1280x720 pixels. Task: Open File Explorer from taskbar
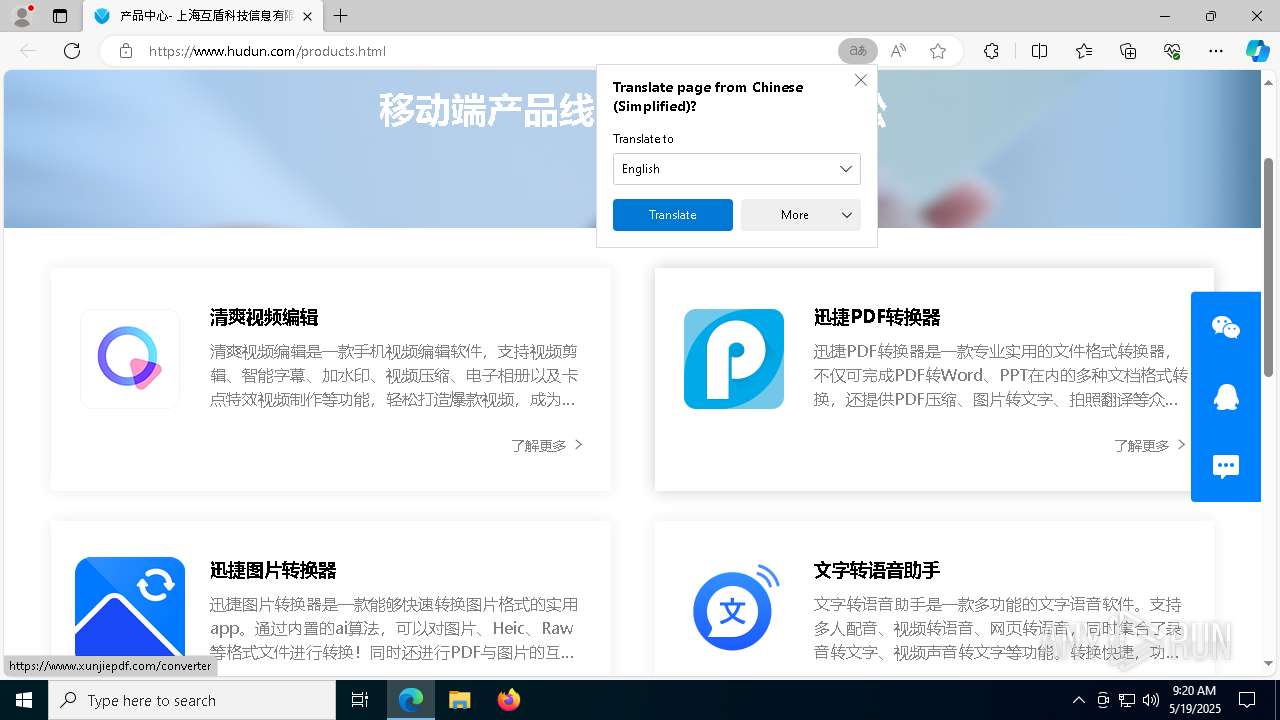[459, 700]
